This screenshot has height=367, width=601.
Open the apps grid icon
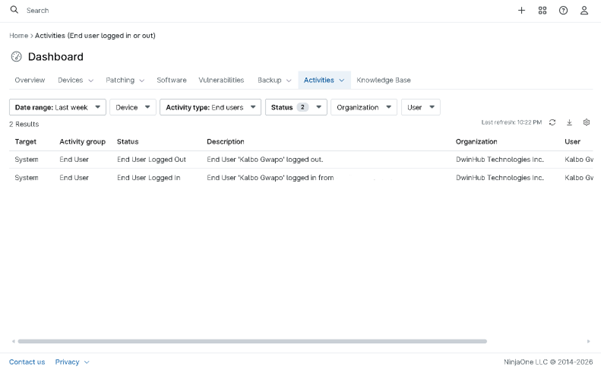542,10
